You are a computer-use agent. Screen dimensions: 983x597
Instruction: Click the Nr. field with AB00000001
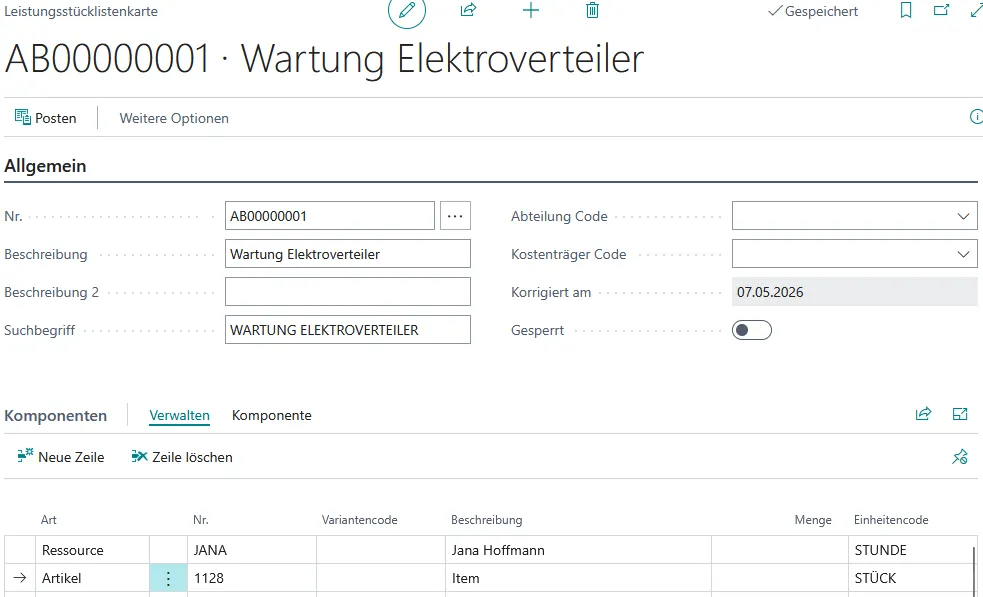[330, 216]
